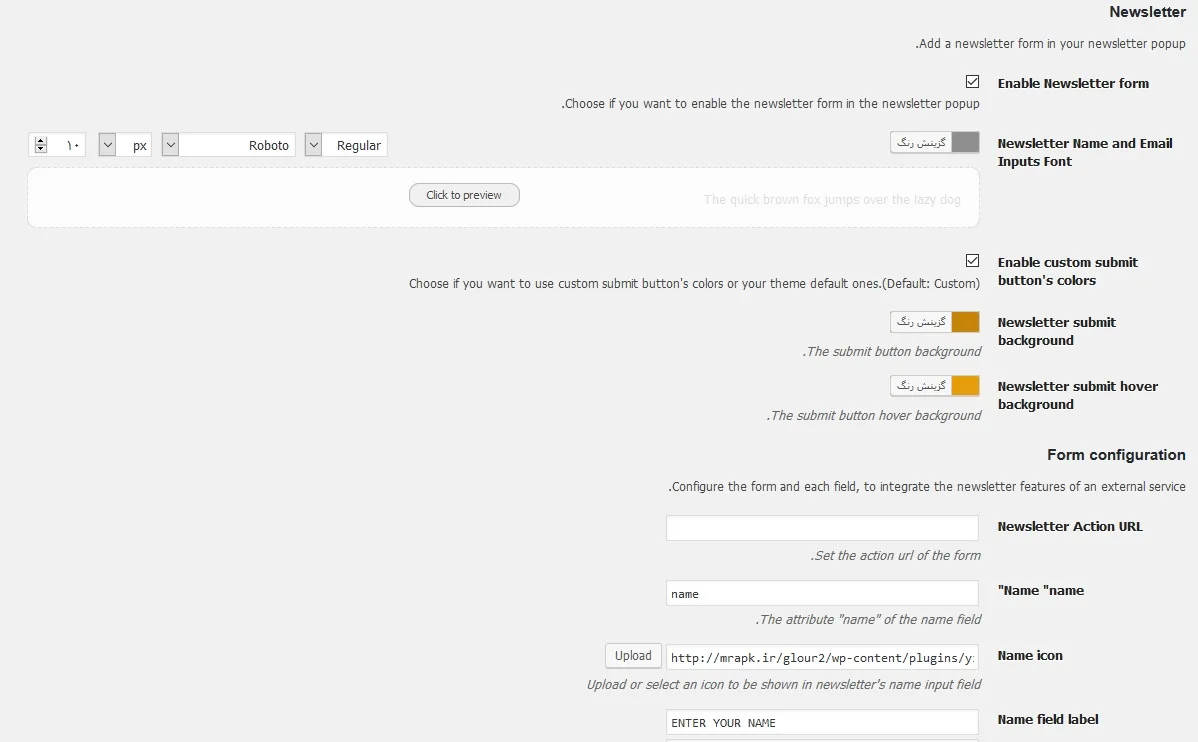Uncheck the Enable Newsletter form checkbox
Image resolution: width=1198 pixels, height=742 pixels.
point(972,82)
